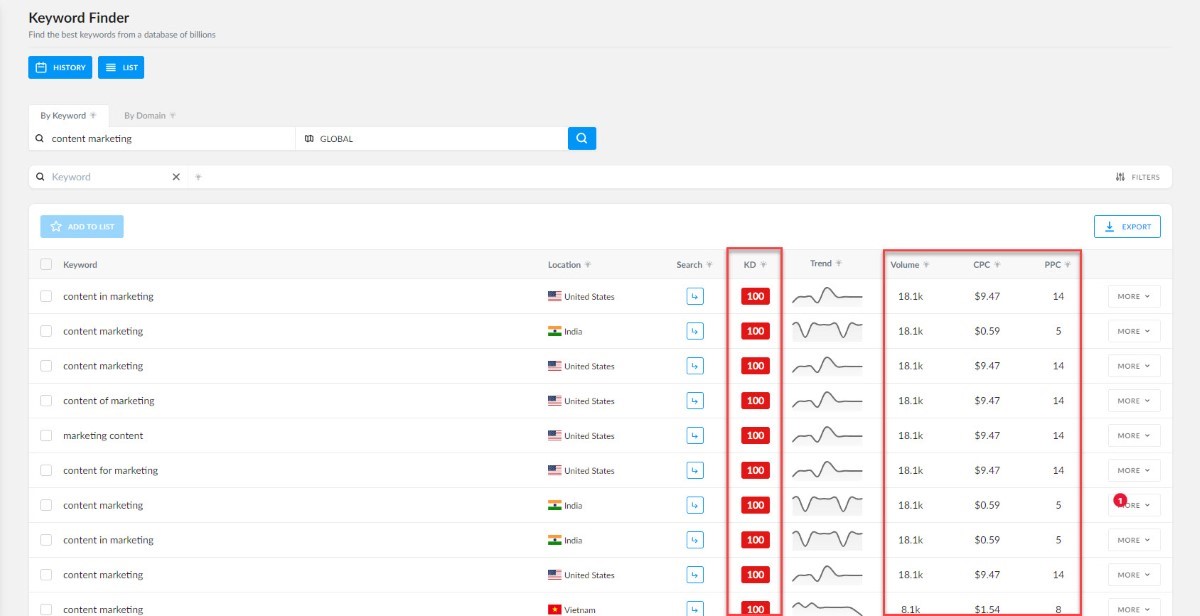Click the Volume column filter icon
Screen dimensions: 1200x616
tap(926, 265)
